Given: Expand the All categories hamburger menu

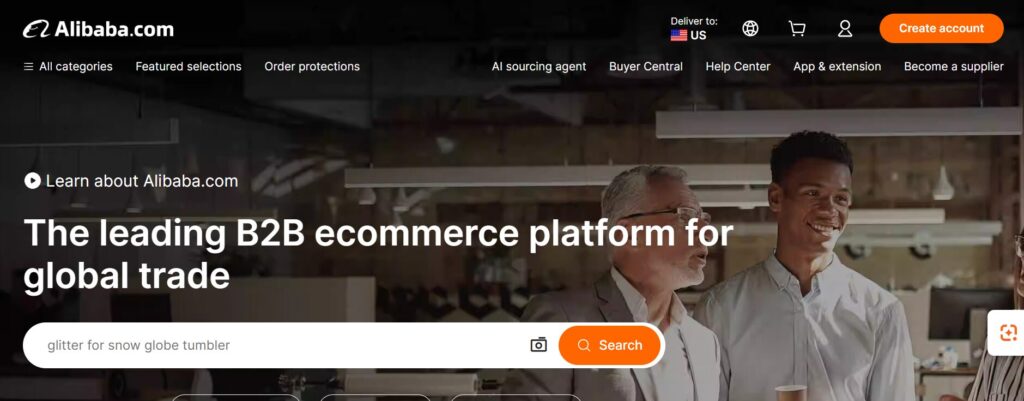Looking at the screenshot, I should (x=68, y=67).
